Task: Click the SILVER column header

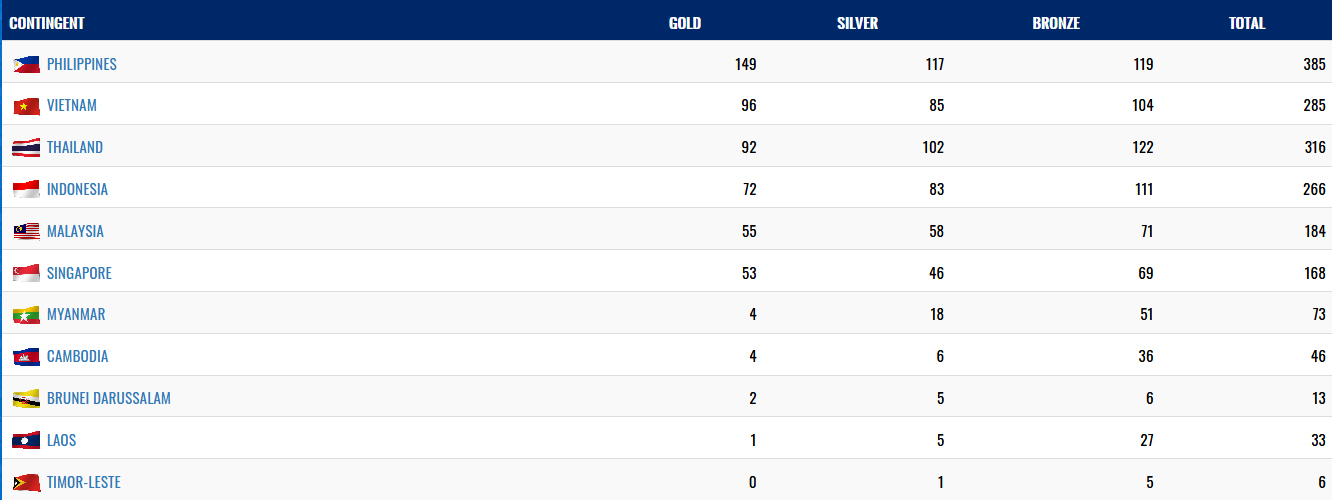Action: (x=858, y=23)
